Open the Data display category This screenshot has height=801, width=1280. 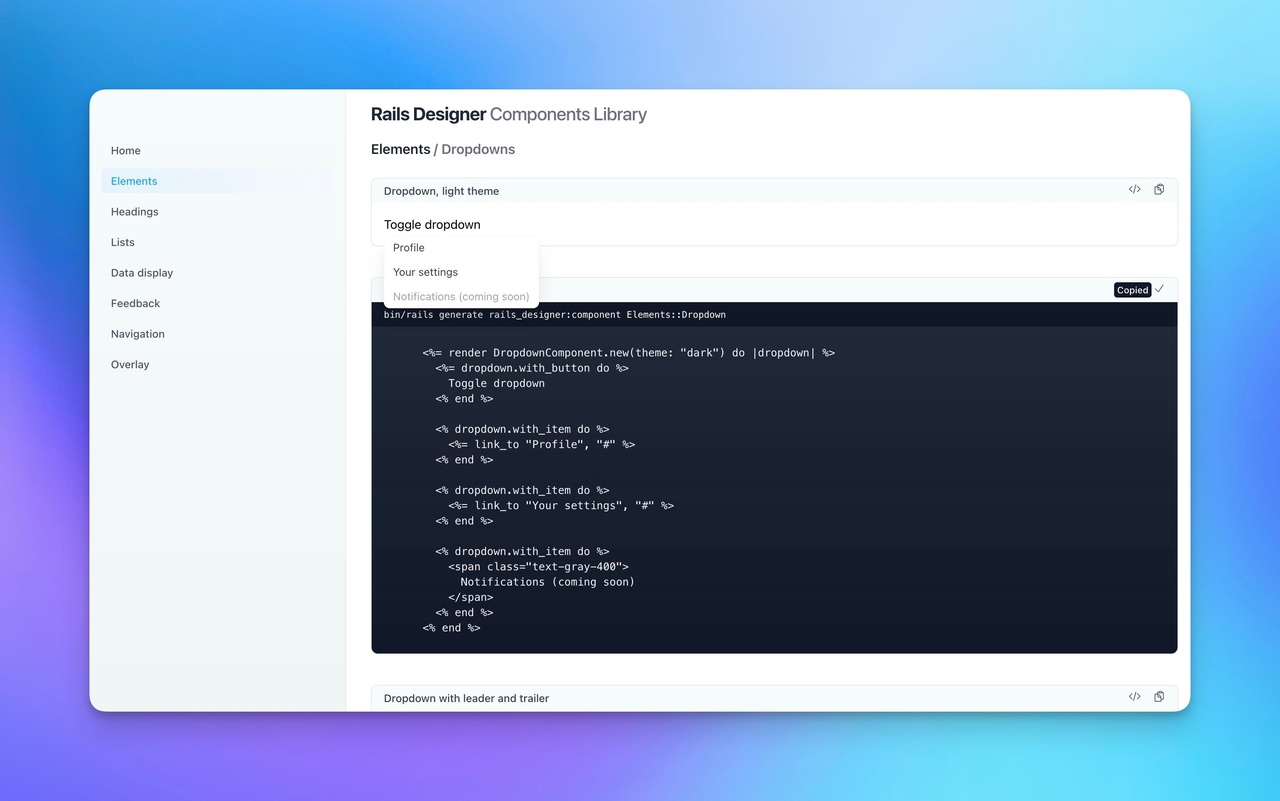click(x=141, y=272)
